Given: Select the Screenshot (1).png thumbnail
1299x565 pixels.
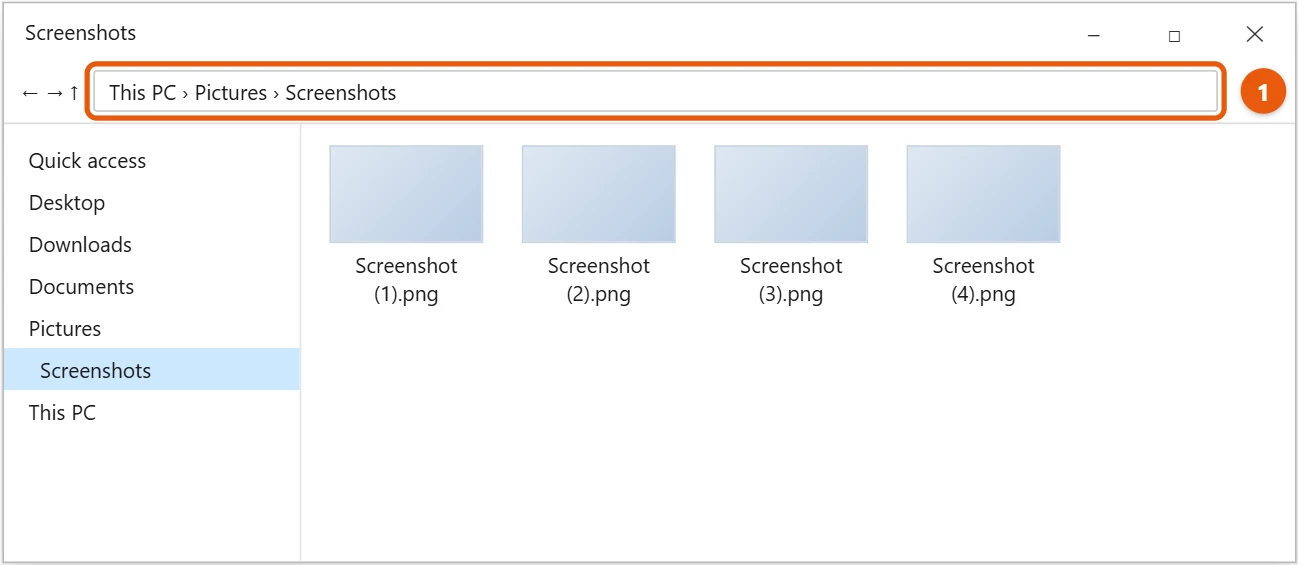Looking at the screenshot, I should (x=406, y=194).
